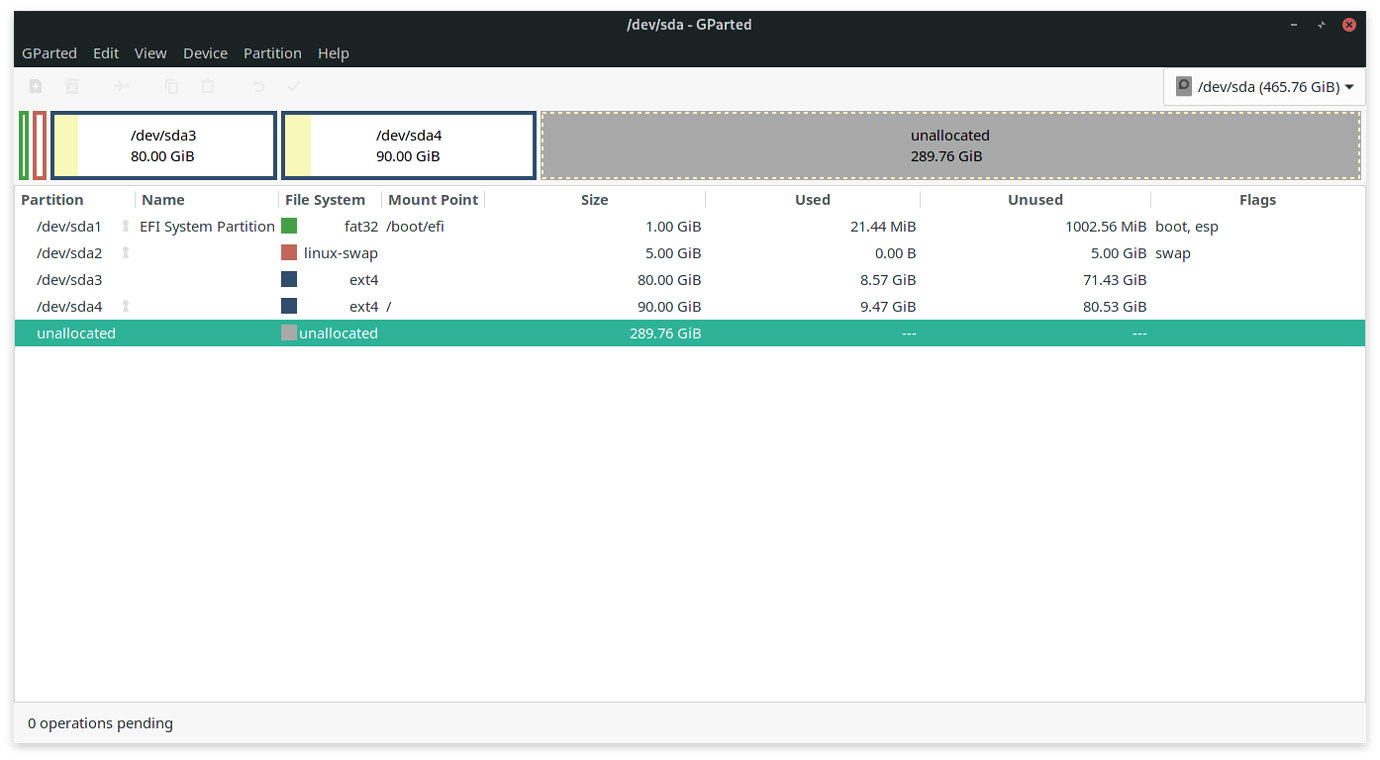Click the EFI System Partition name
Image resolution: width=1380 pixels, height=760 pixels.
207,226
